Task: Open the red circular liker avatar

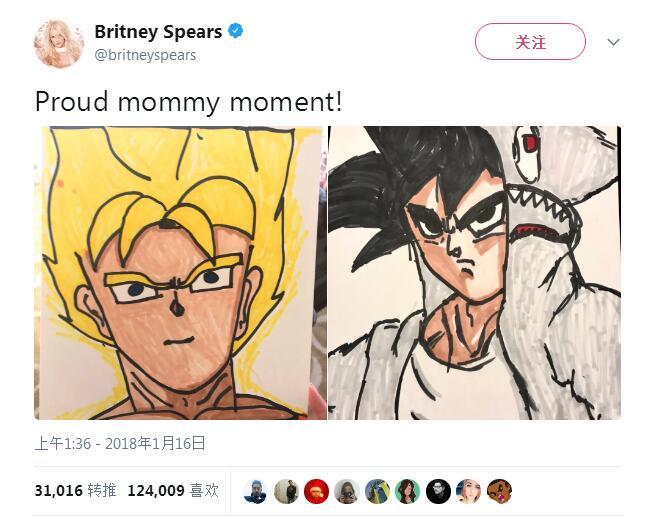Action: pyautogui.click(x=316, y=491)
